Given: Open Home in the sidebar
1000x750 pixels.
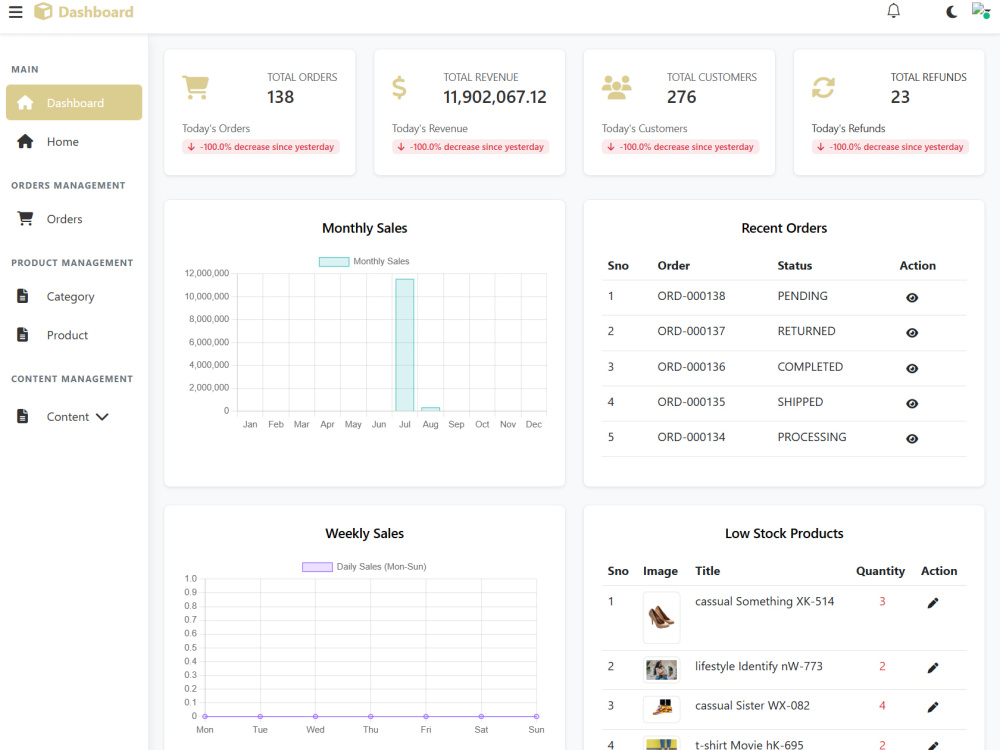Looking at the screenshot, I should [x=74, y=142].
